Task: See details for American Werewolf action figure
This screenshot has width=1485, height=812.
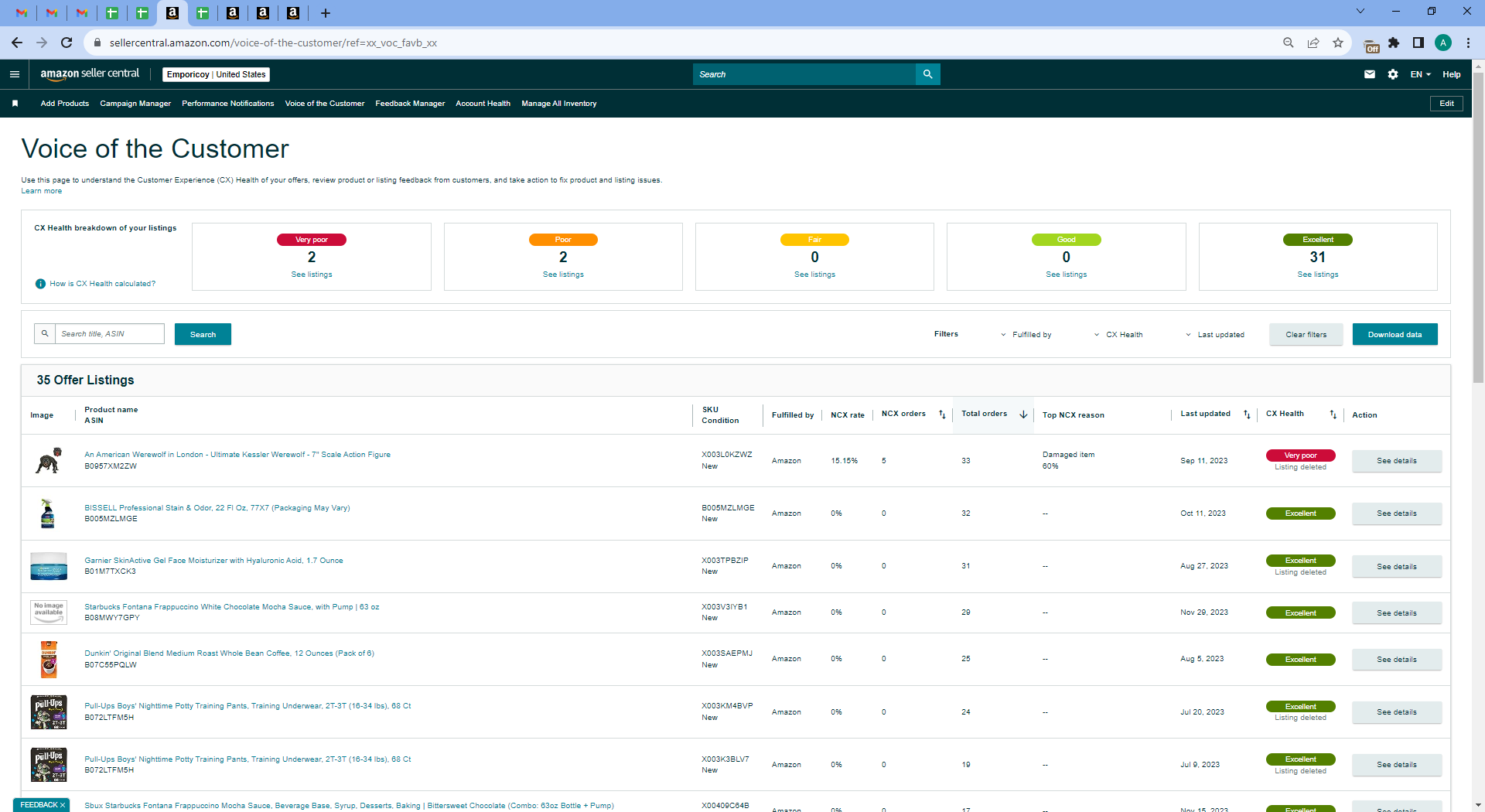Action: pyautogui.click(x=1397, y=461)
